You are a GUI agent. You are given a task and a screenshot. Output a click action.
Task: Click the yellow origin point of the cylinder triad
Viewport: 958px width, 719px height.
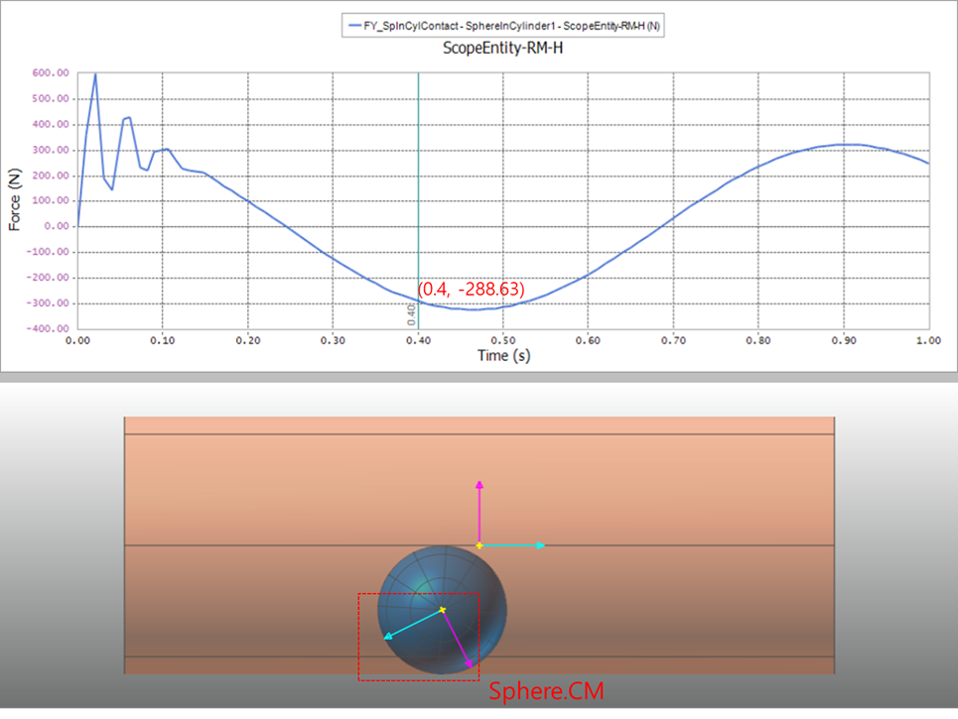[x=479, y=546]
